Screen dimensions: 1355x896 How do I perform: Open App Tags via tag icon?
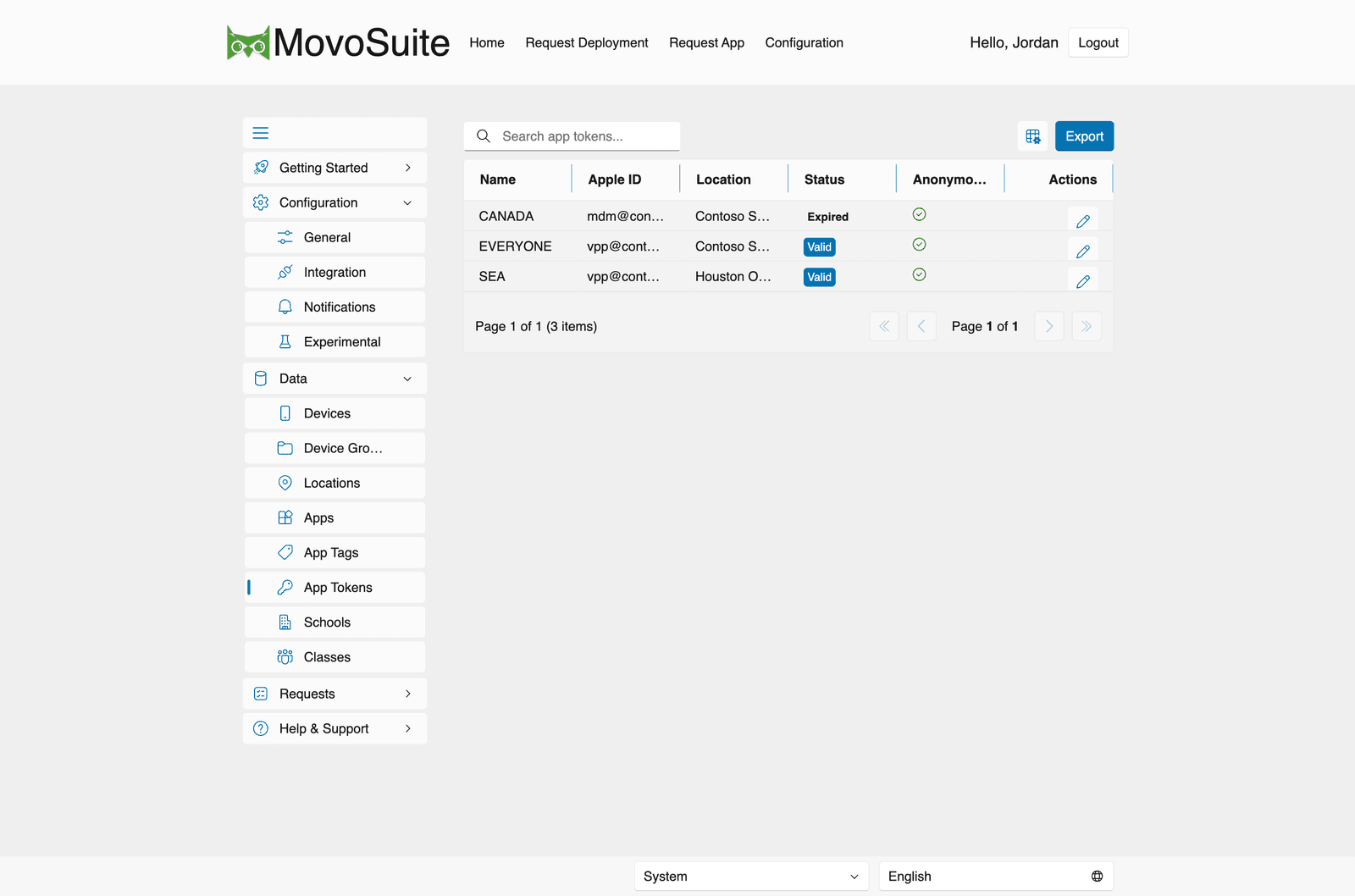click(285, 552)
